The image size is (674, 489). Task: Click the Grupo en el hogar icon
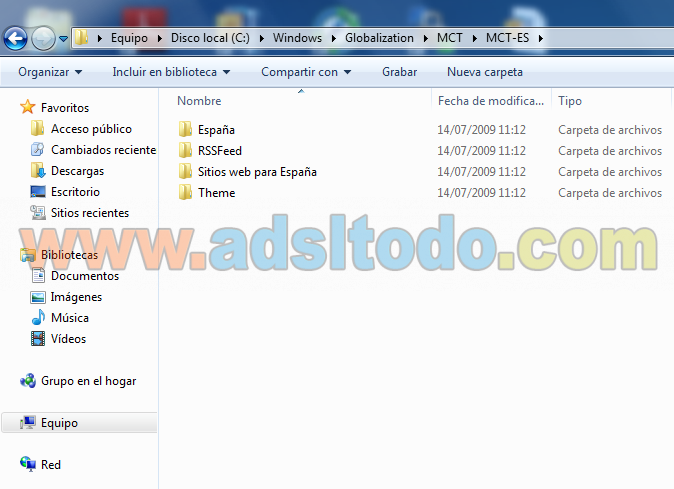pos(28,381)
